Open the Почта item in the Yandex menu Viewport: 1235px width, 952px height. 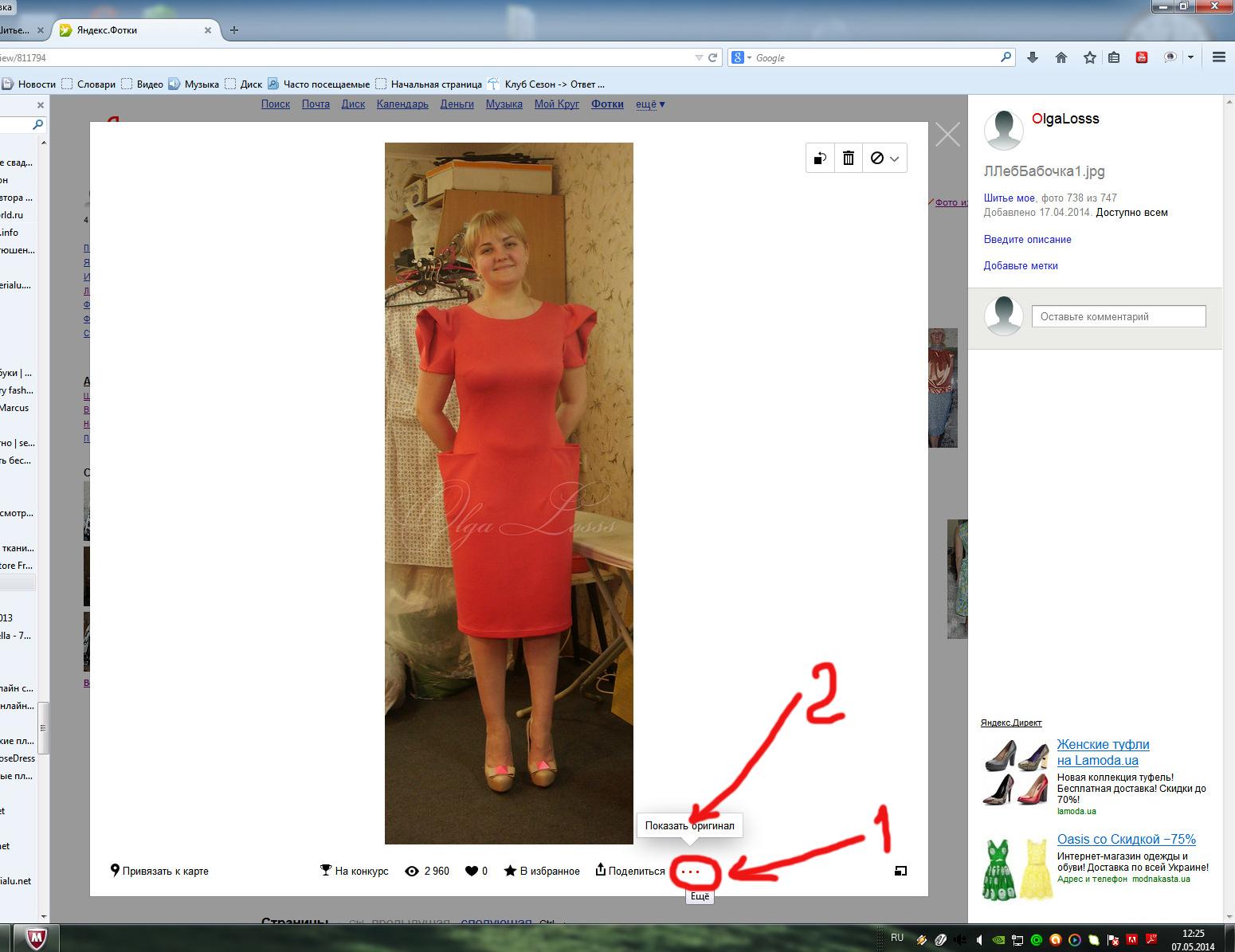[316, 104]
